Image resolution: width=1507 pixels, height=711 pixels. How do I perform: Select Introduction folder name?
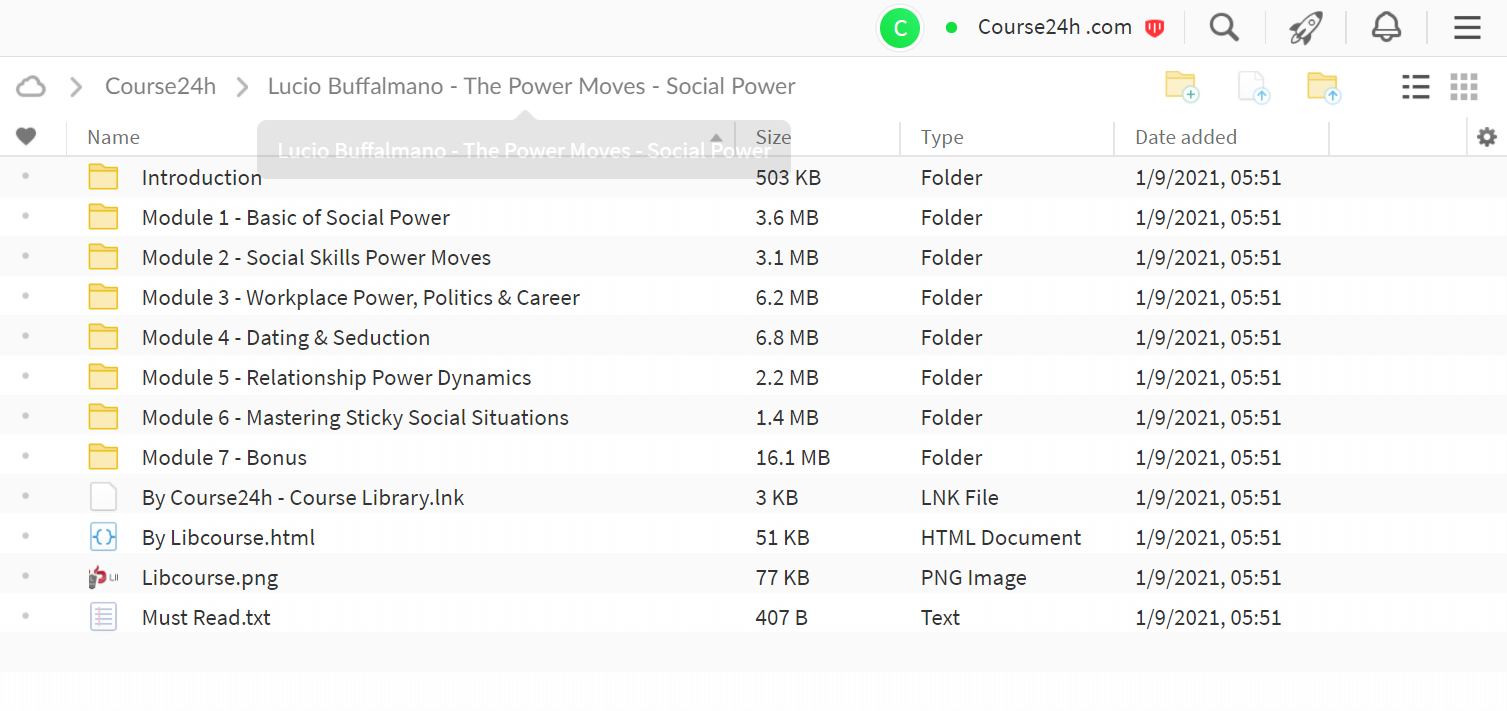(202, 177)
